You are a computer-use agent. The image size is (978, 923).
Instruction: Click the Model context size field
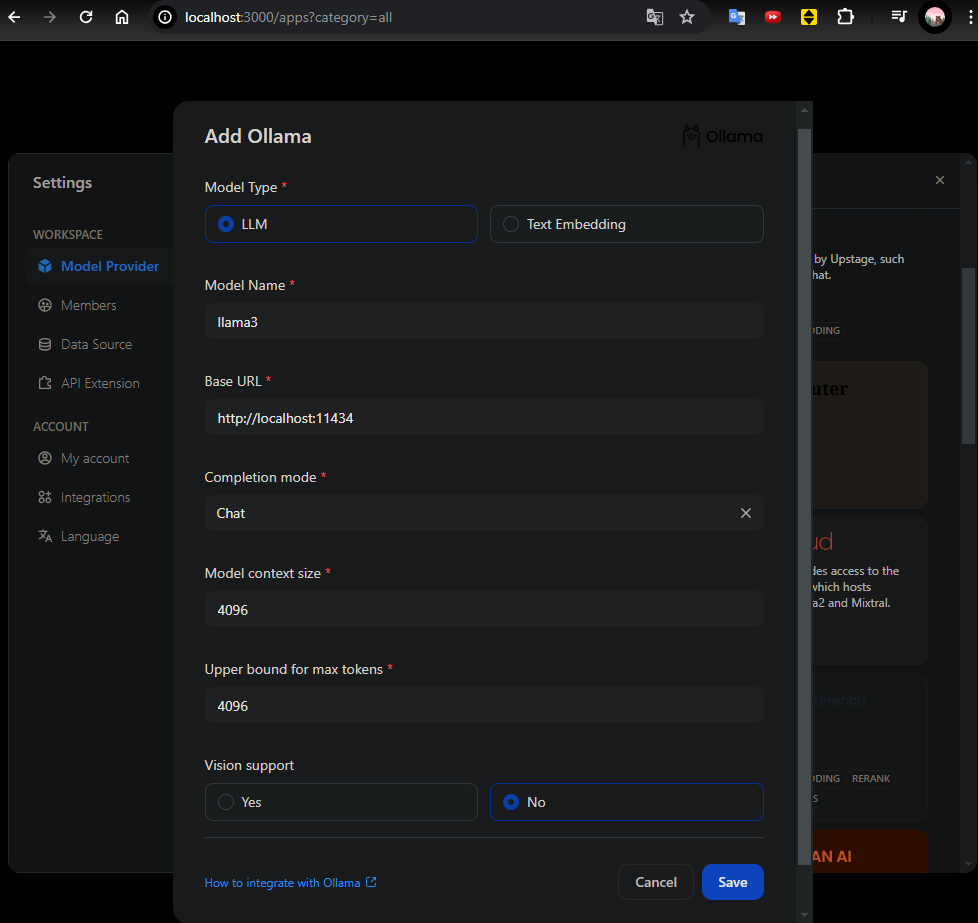tap(484, 610)
